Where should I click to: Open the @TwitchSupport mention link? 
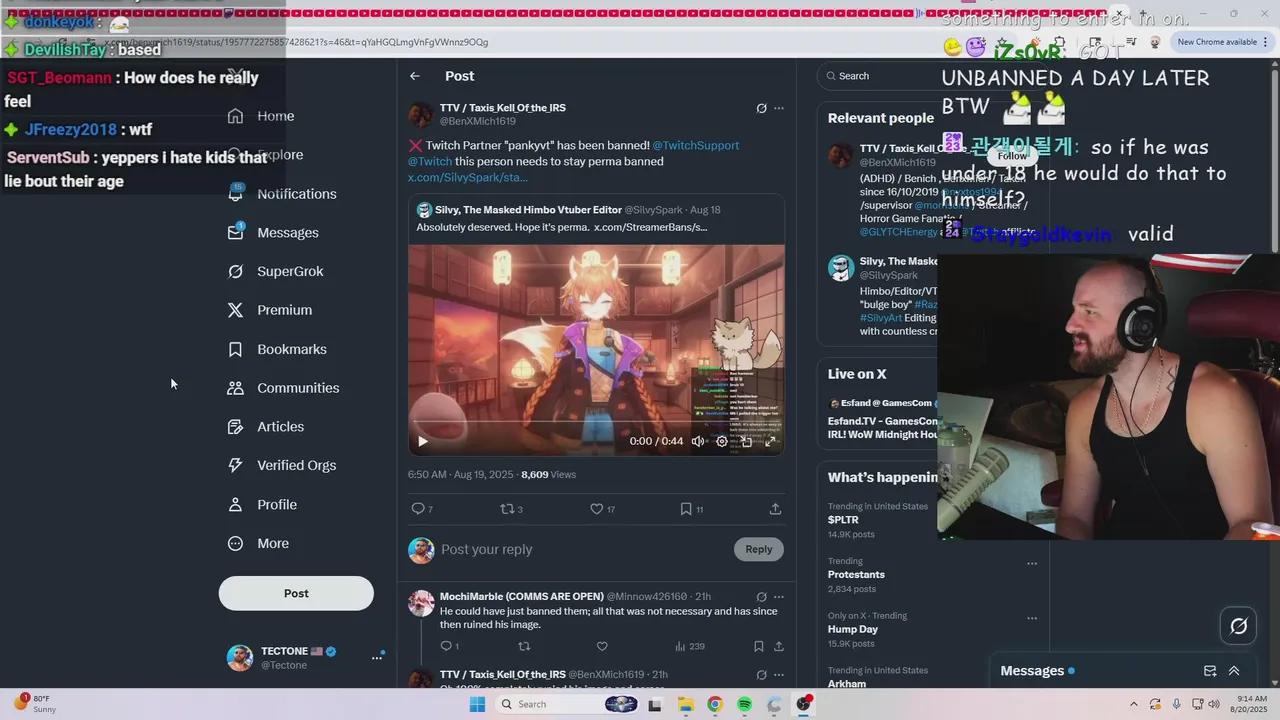tap(696, 145)
